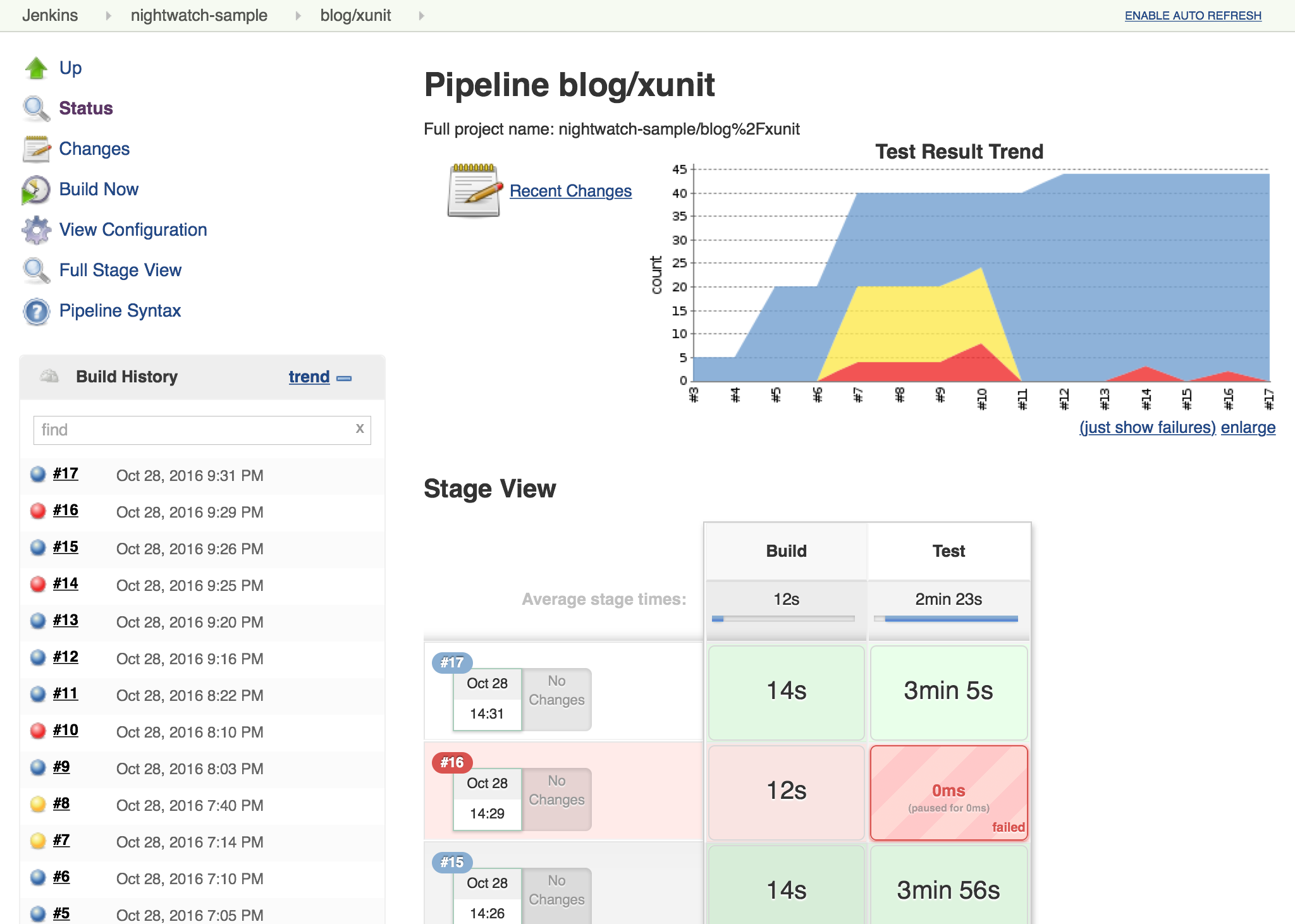
Task: Click the Recent Changes notepad icon
Action: (x=474, y=191)
